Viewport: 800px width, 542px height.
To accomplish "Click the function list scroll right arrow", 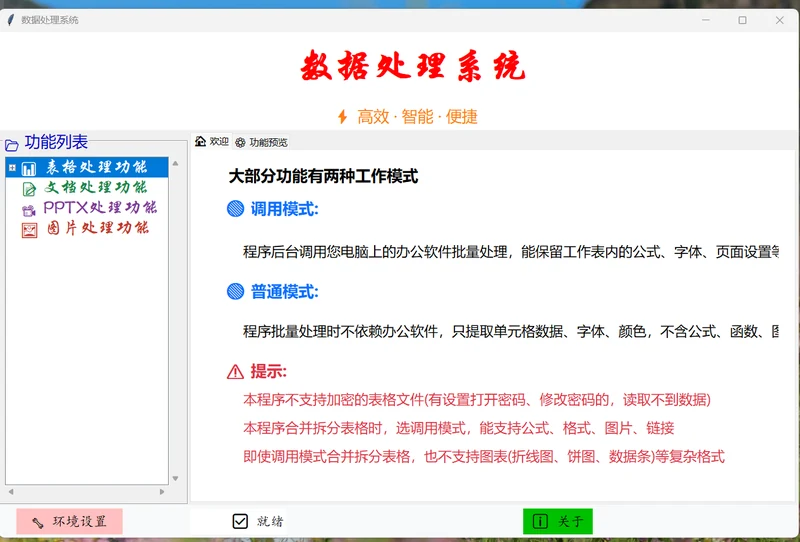I will [x=162, y=492].
